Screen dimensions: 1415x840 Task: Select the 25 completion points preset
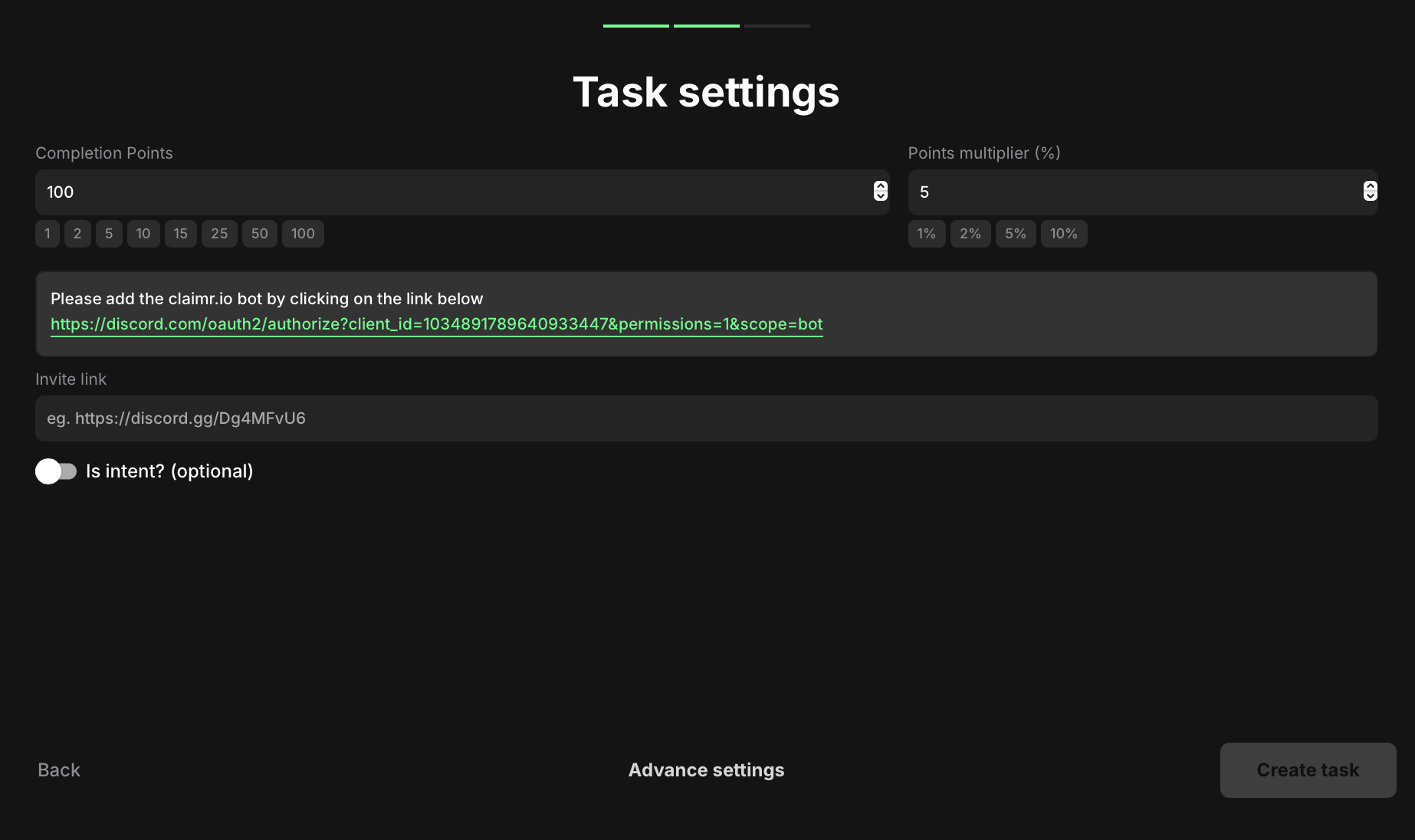(219, 234)
